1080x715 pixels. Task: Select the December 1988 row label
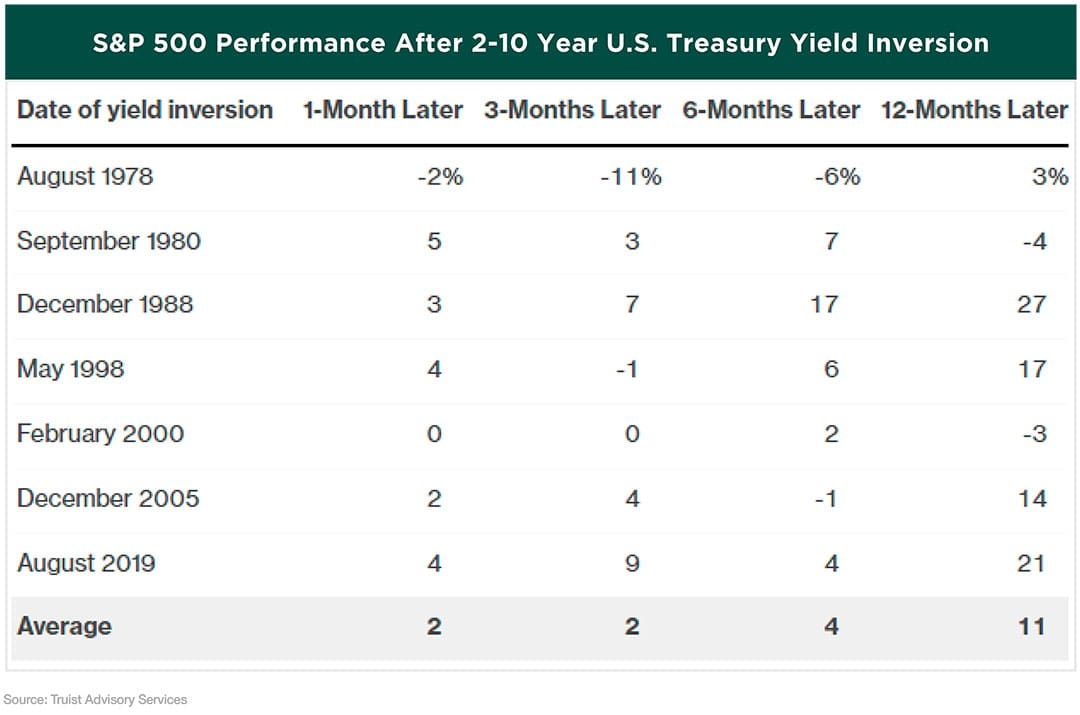tap(105, 305)
